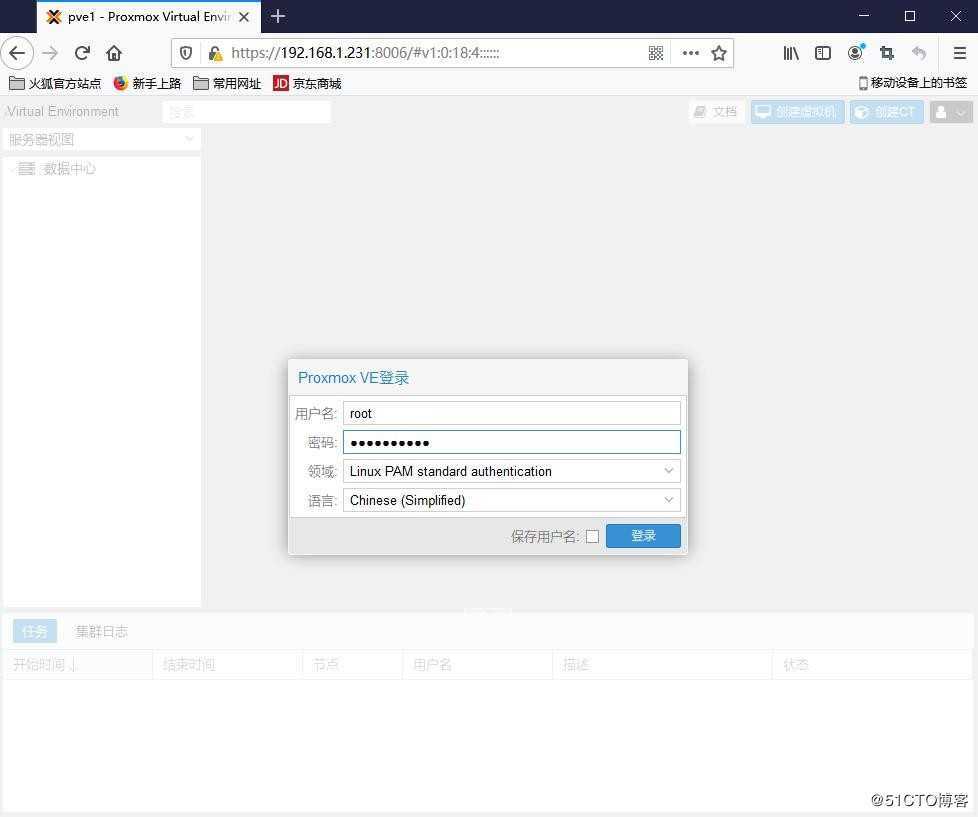The image size is (978, 817).
Task: Open the page actions three-dot menu
Action: [x=690, y=53]
